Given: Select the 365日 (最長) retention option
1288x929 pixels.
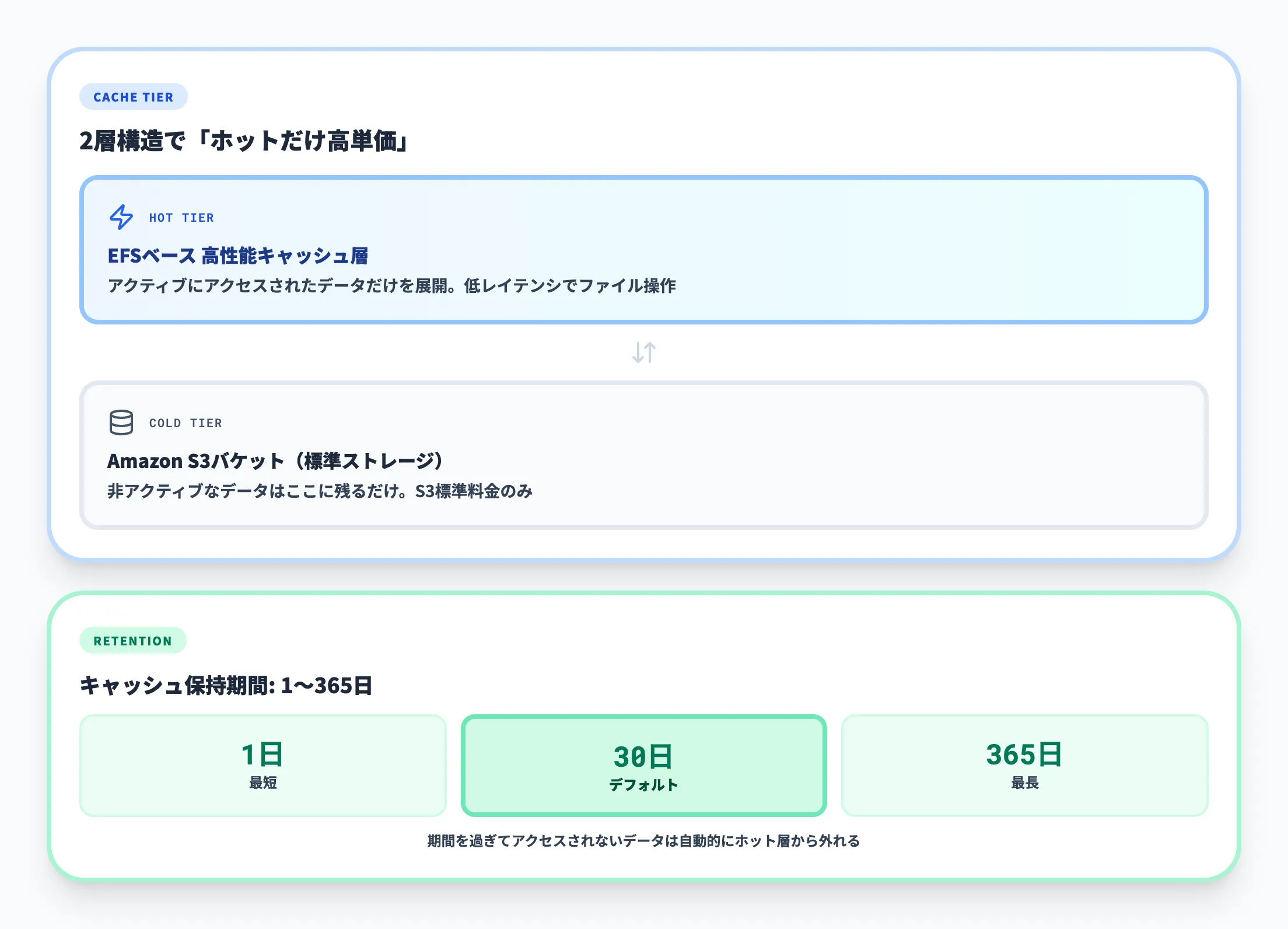Looking at the screenshot, I should coord(1024,764).
